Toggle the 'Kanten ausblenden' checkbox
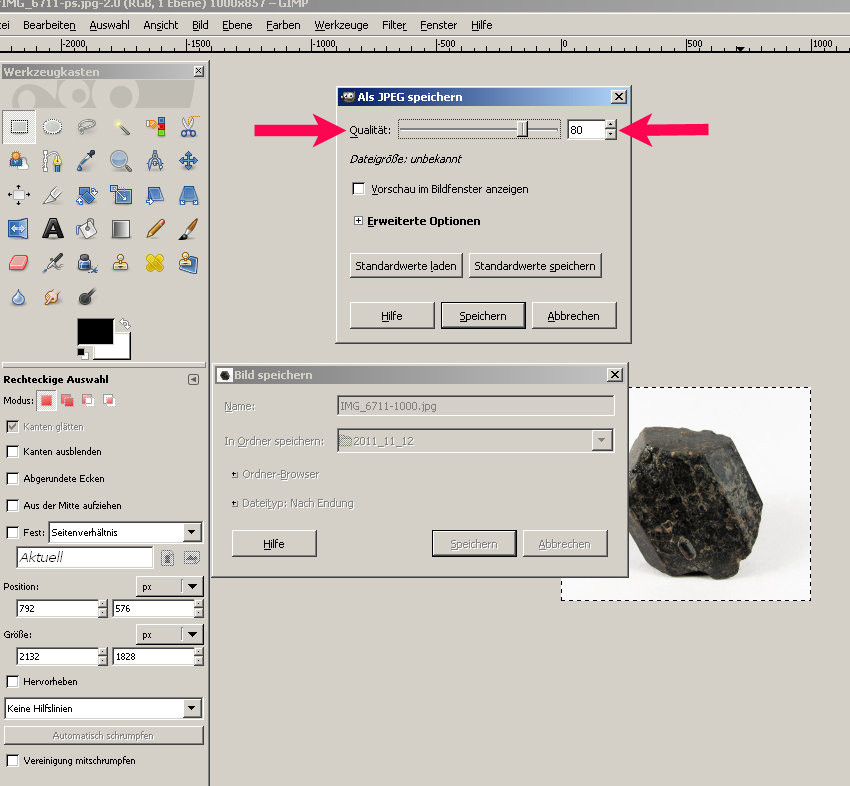The height and width of the screenshot is (786, 850). 13,452
